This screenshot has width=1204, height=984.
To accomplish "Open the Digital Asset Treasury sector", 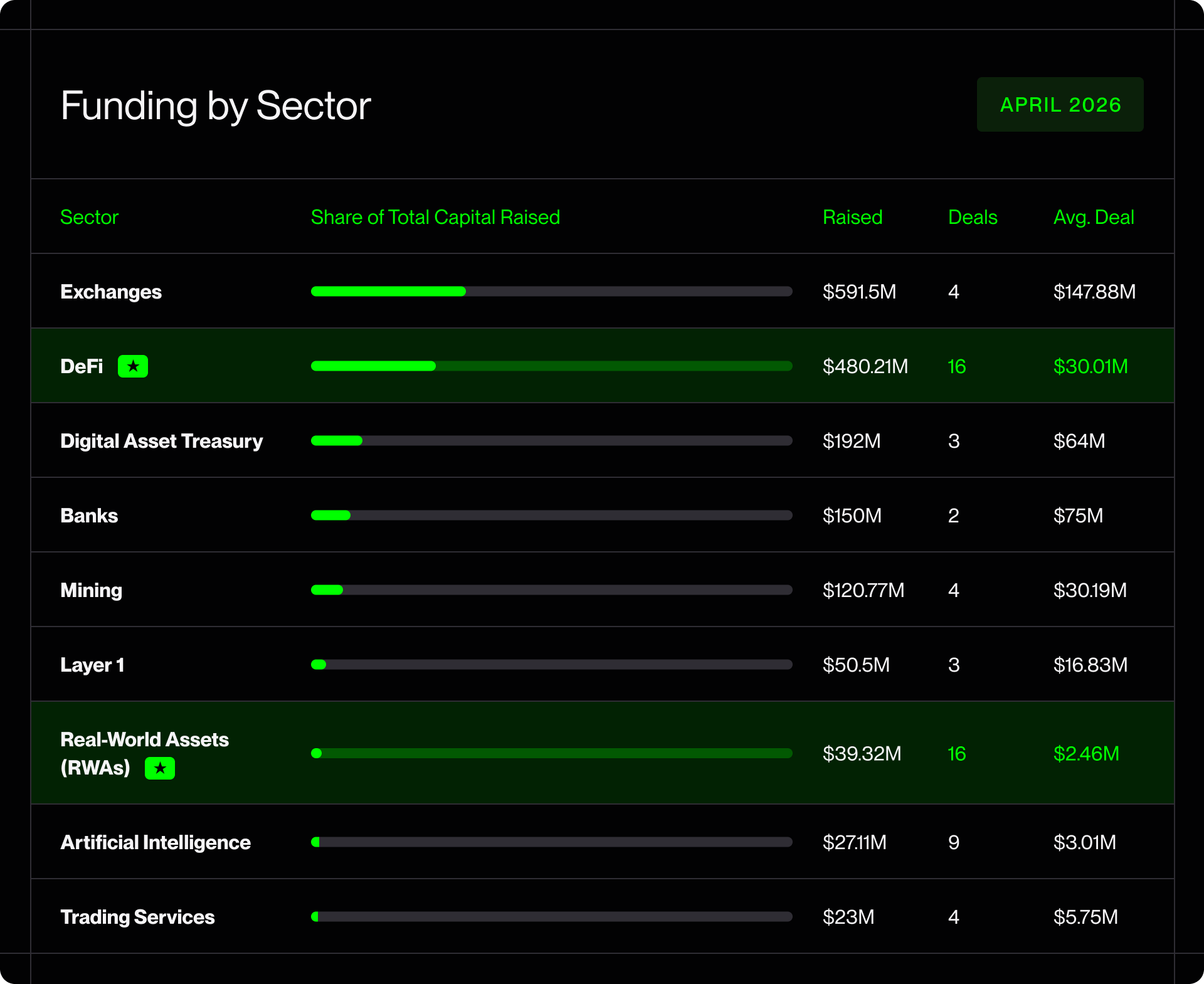I will [x=162, y=442].
